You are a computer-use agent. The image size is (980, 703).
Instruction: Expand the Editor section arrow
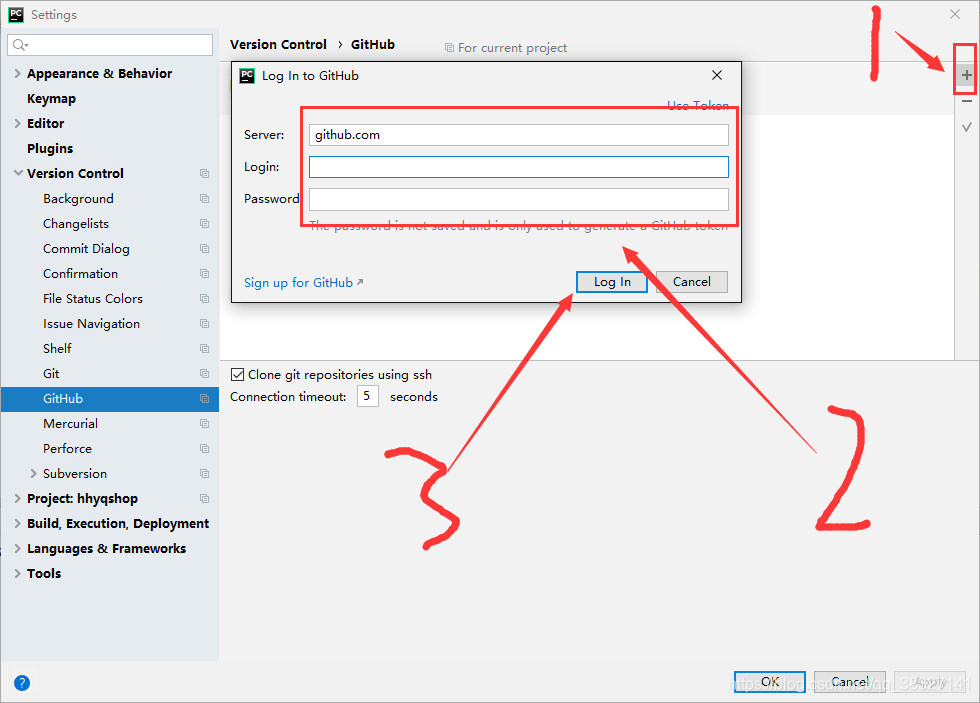[x=18, y=124]
